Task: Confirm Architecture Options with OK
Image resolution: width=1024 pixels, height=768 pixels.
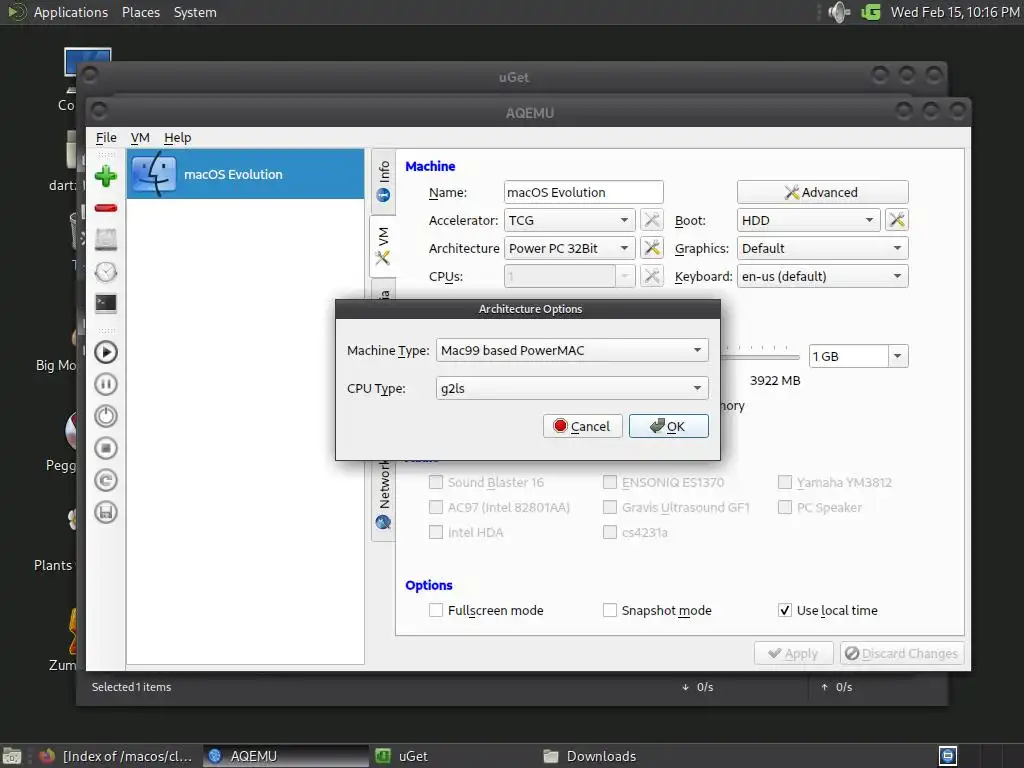Action: click(669, 426)
